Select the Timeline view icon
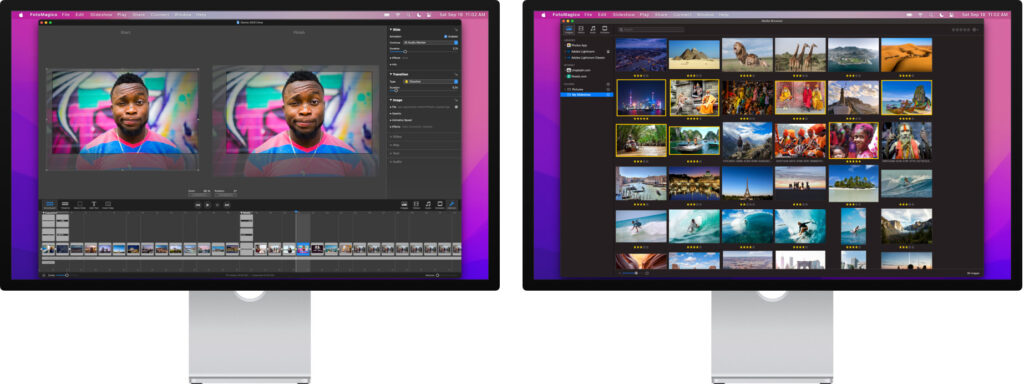1024x384 pixels. click(65, 204)
